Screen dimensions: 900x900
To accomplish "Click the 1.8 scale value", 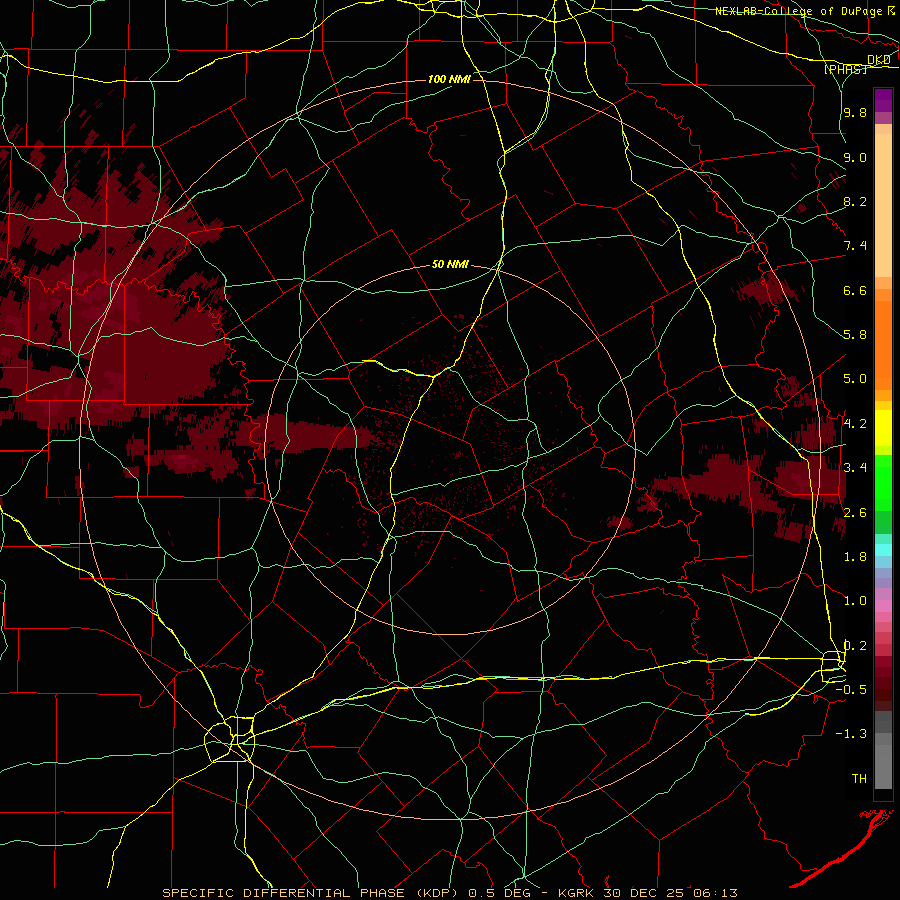I will pos(855,557).
